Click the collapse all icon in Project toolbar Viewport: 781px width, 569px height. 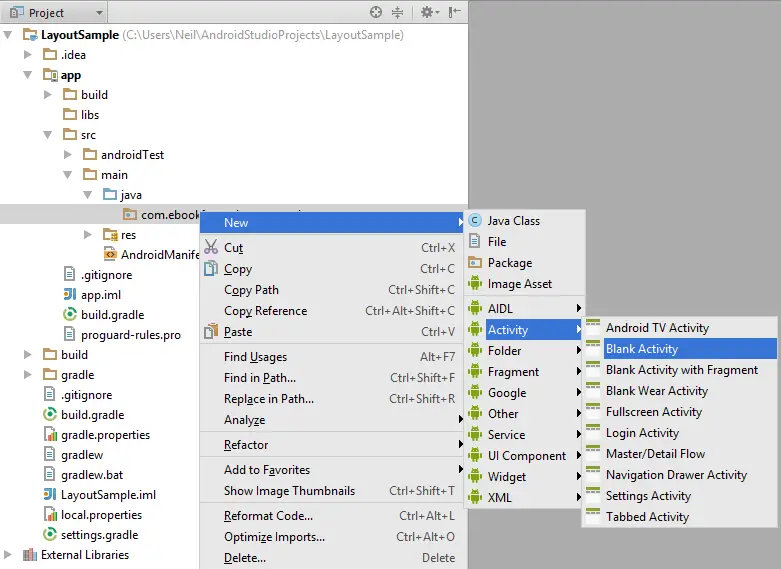(397, 13)
